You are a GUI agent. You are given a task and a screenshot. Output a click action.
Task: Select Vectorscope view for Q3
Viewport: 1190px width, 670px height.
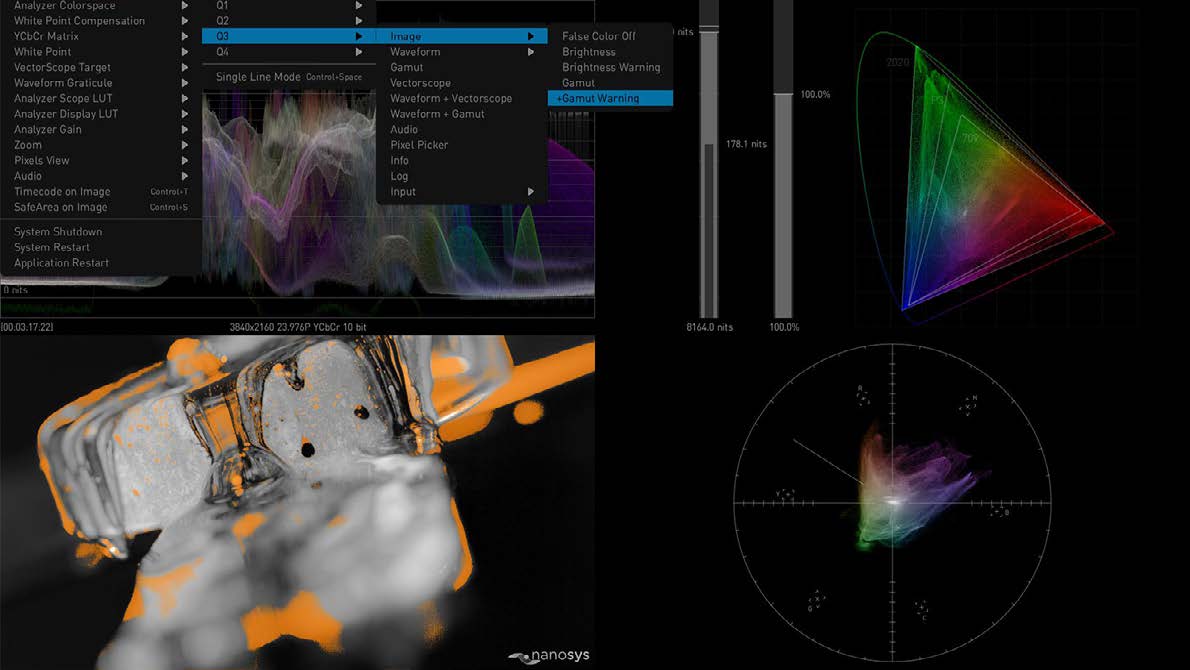(420, 83)
